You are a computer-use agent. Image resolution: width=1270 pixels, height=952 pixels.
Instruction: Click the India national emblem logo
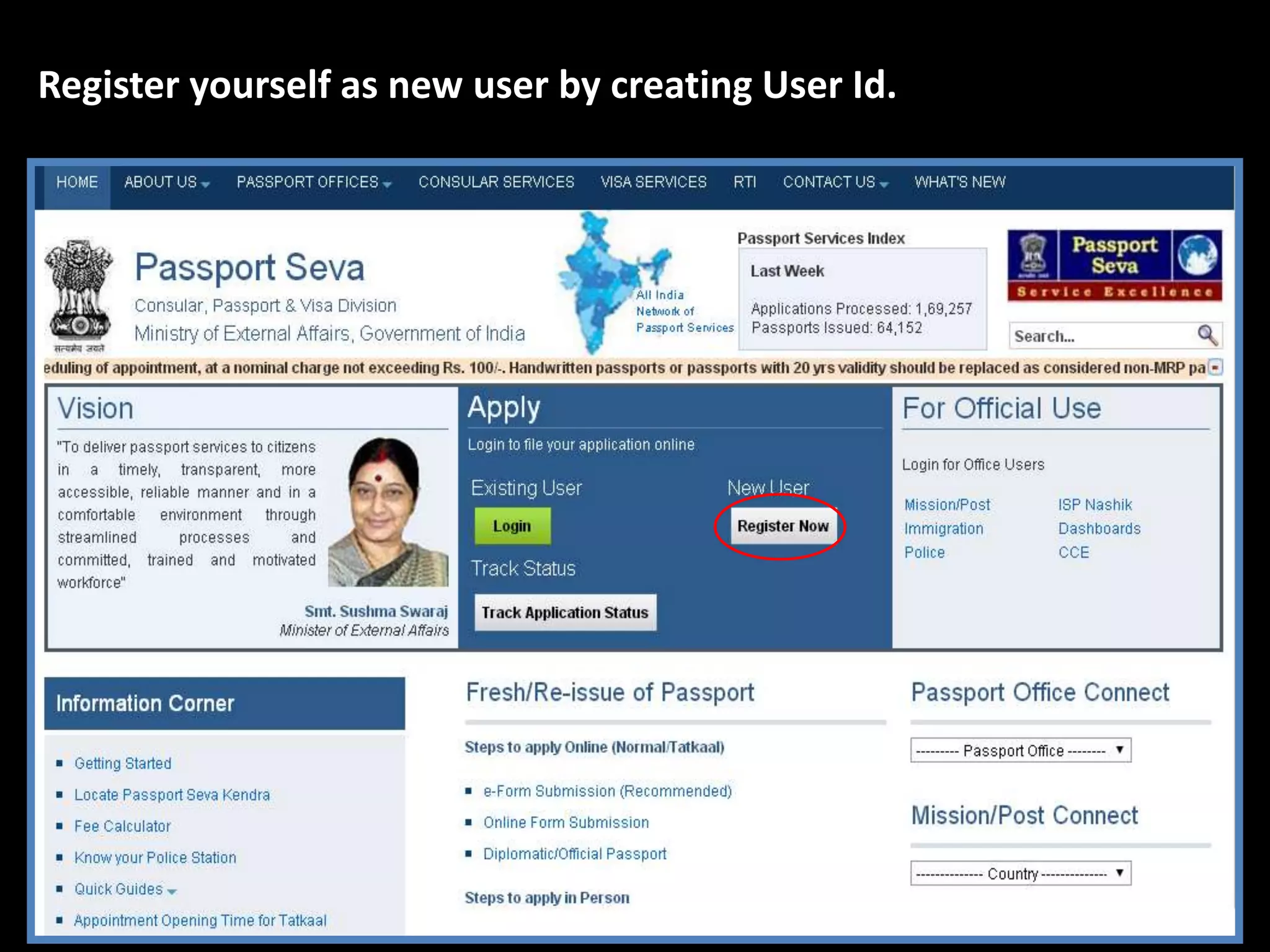78,296
